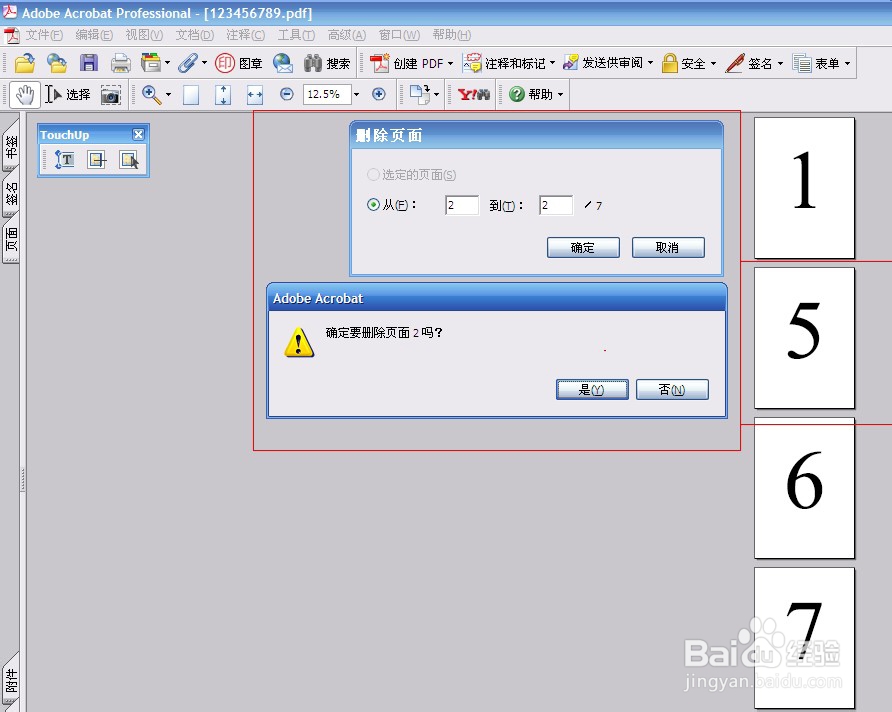Click the Print icon

coord(121,63)
